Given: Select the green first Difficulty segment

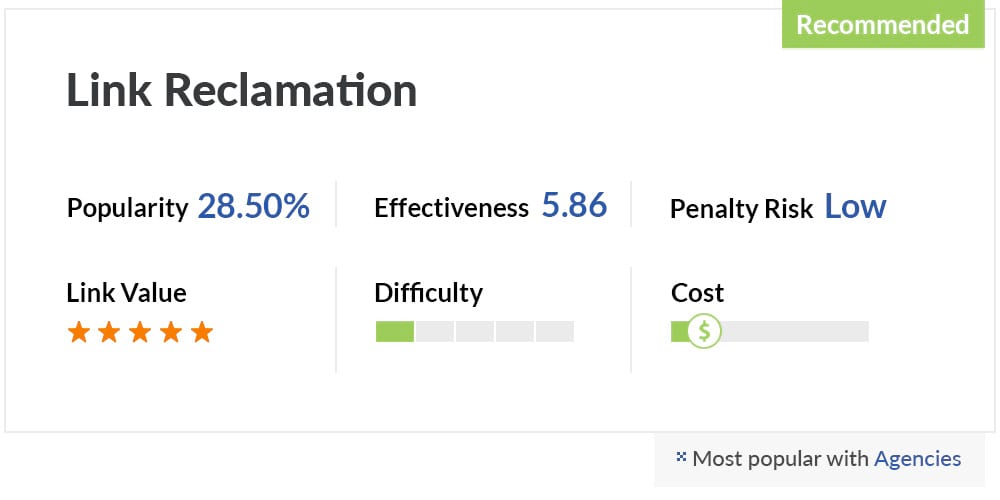Looking at the screenshot, I should (395, 331).
